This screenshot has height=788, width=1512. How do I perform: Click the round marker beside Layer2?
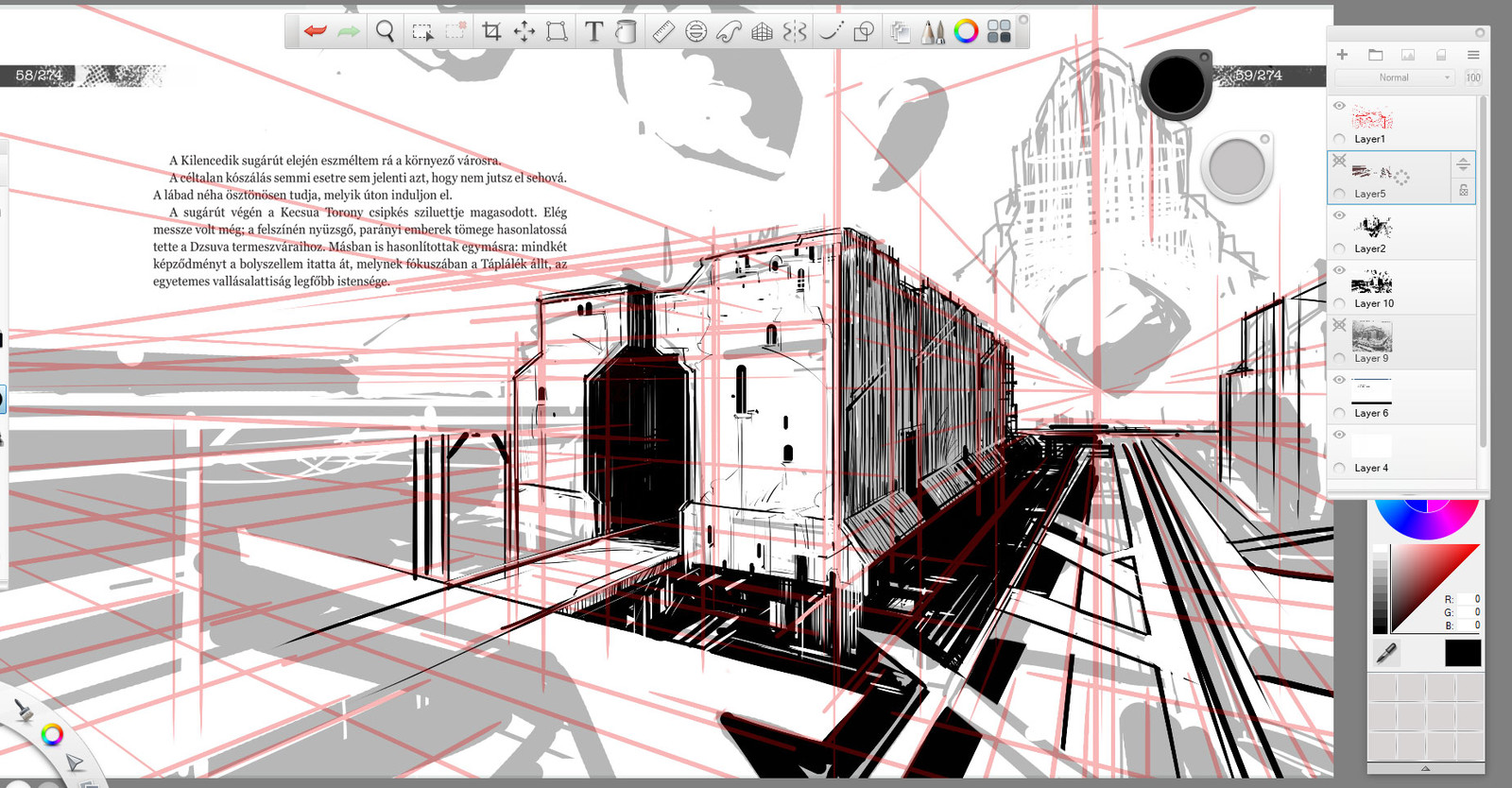[x=1339, y=248]
